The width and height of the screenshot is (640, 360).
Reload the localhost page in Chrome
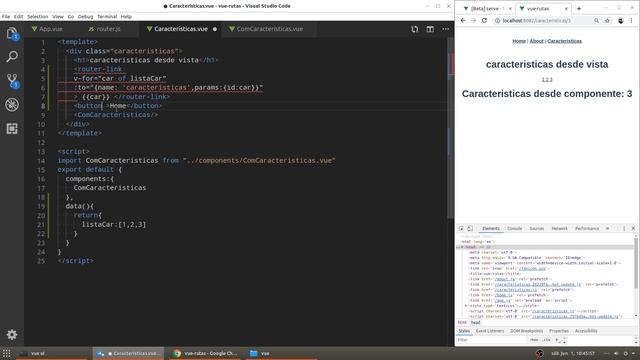pyautogui.click(x=484, y=20)
